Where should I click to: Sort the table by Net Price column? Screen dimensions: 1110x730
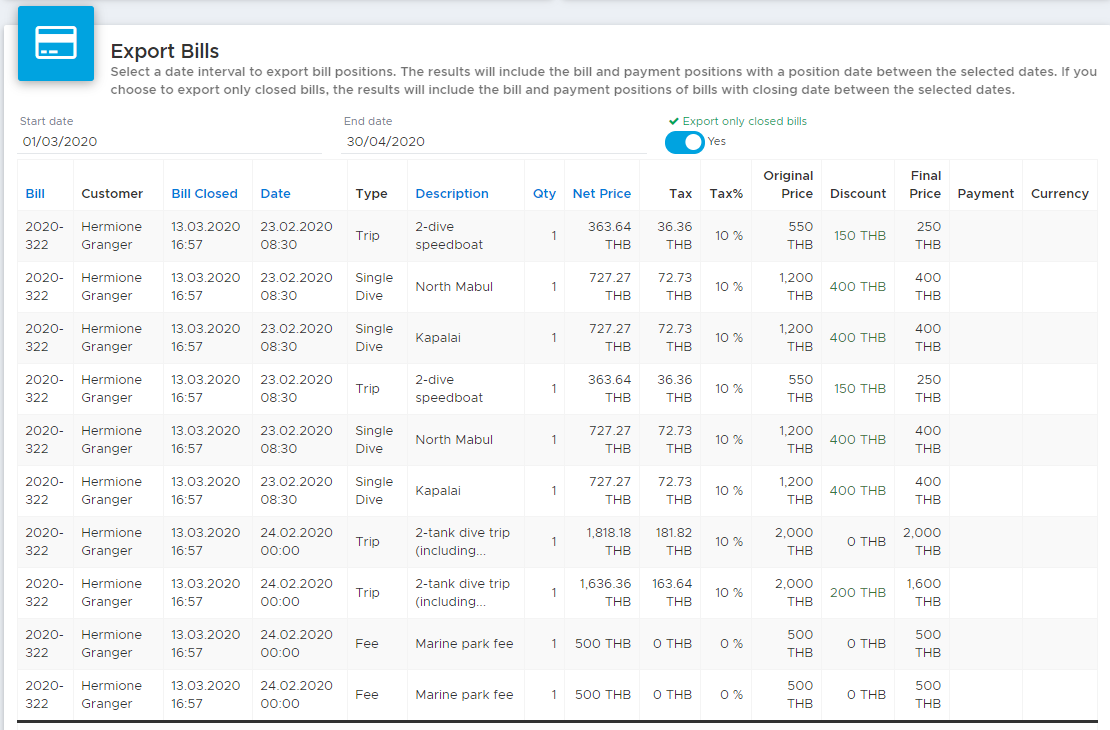(602, 193)
